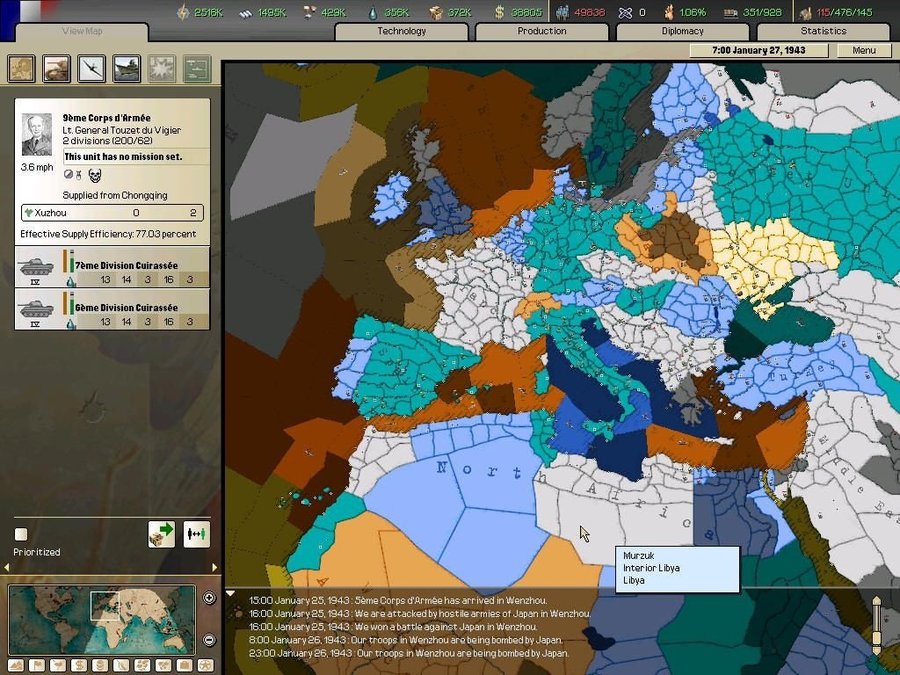Zoom out with minimap minus button

pos(209,640)
